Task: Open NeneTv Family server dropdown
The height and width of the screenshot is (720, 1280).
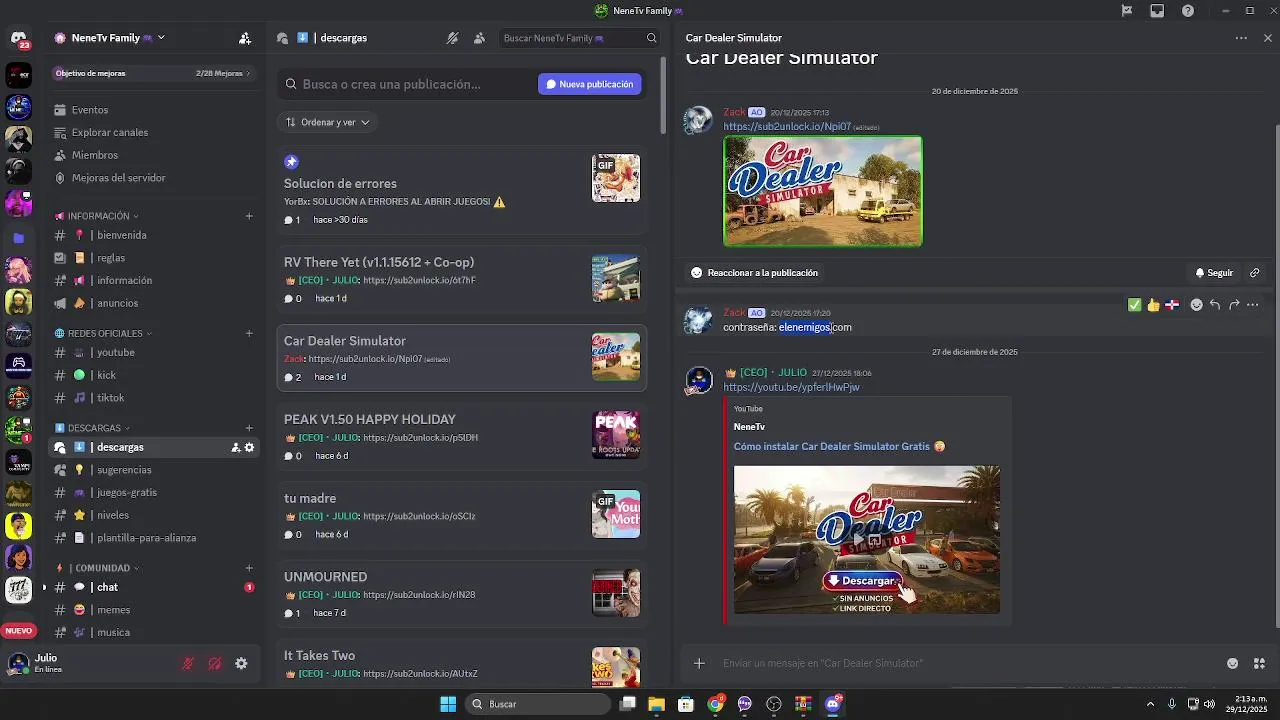Action: 161,38
